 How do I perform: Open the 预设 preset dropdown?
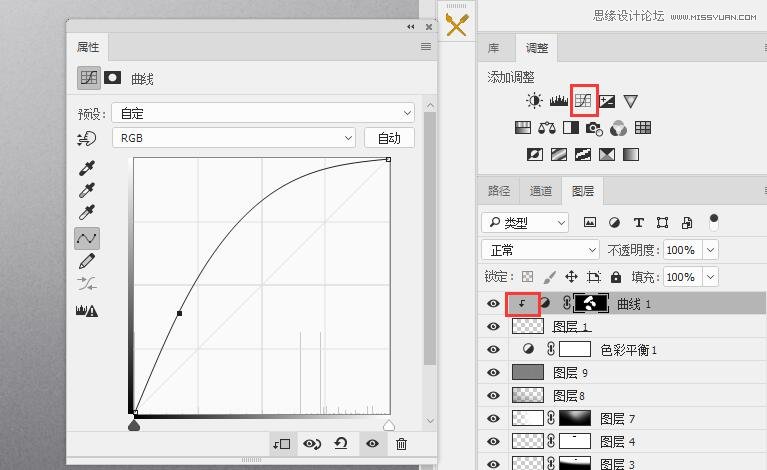(263, 113)
